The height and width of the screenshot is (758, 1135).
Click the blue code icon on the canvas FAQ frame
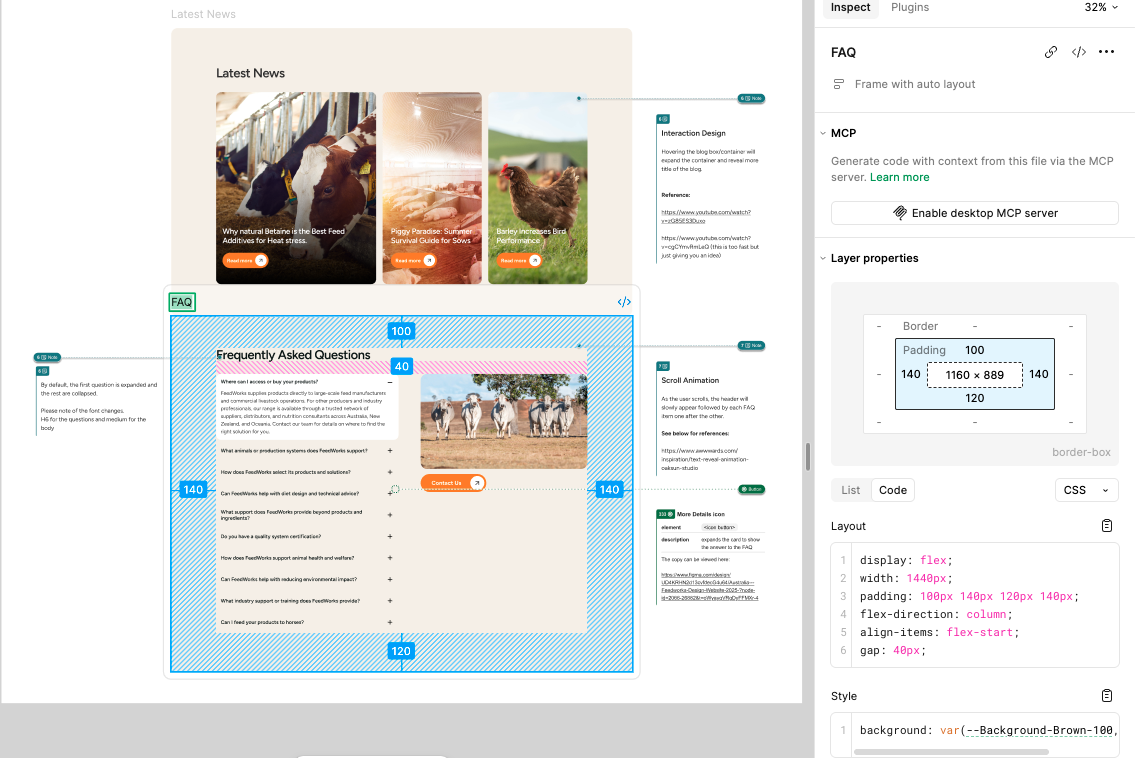[x=624, y=302]
